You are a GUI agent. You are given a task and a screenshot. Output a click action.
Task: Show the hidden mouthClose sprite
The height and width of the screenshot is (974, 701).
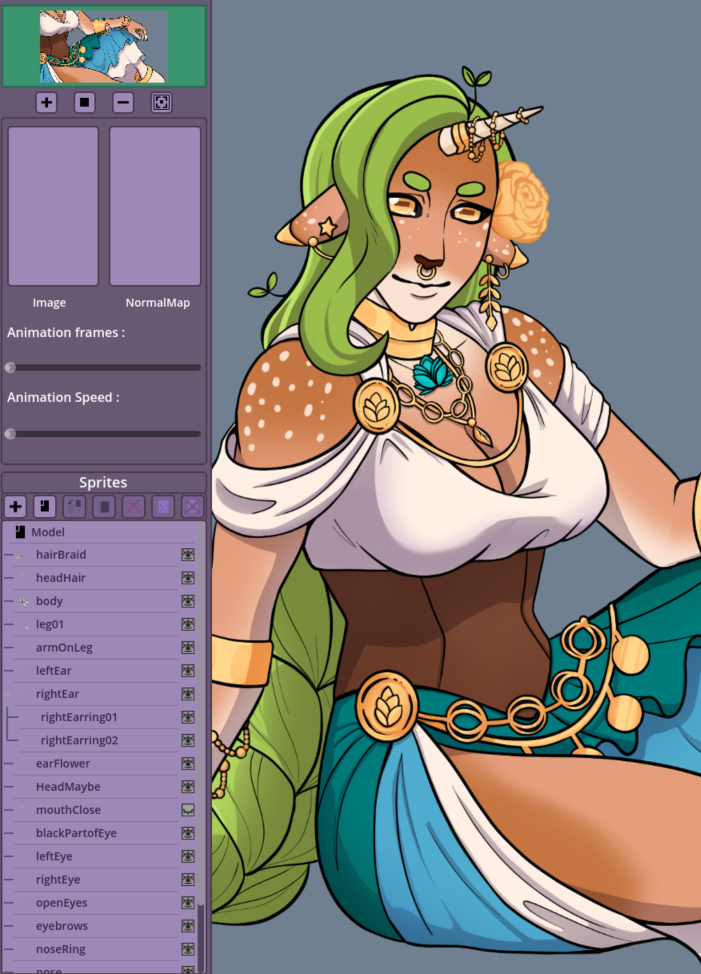pos(187,810)
